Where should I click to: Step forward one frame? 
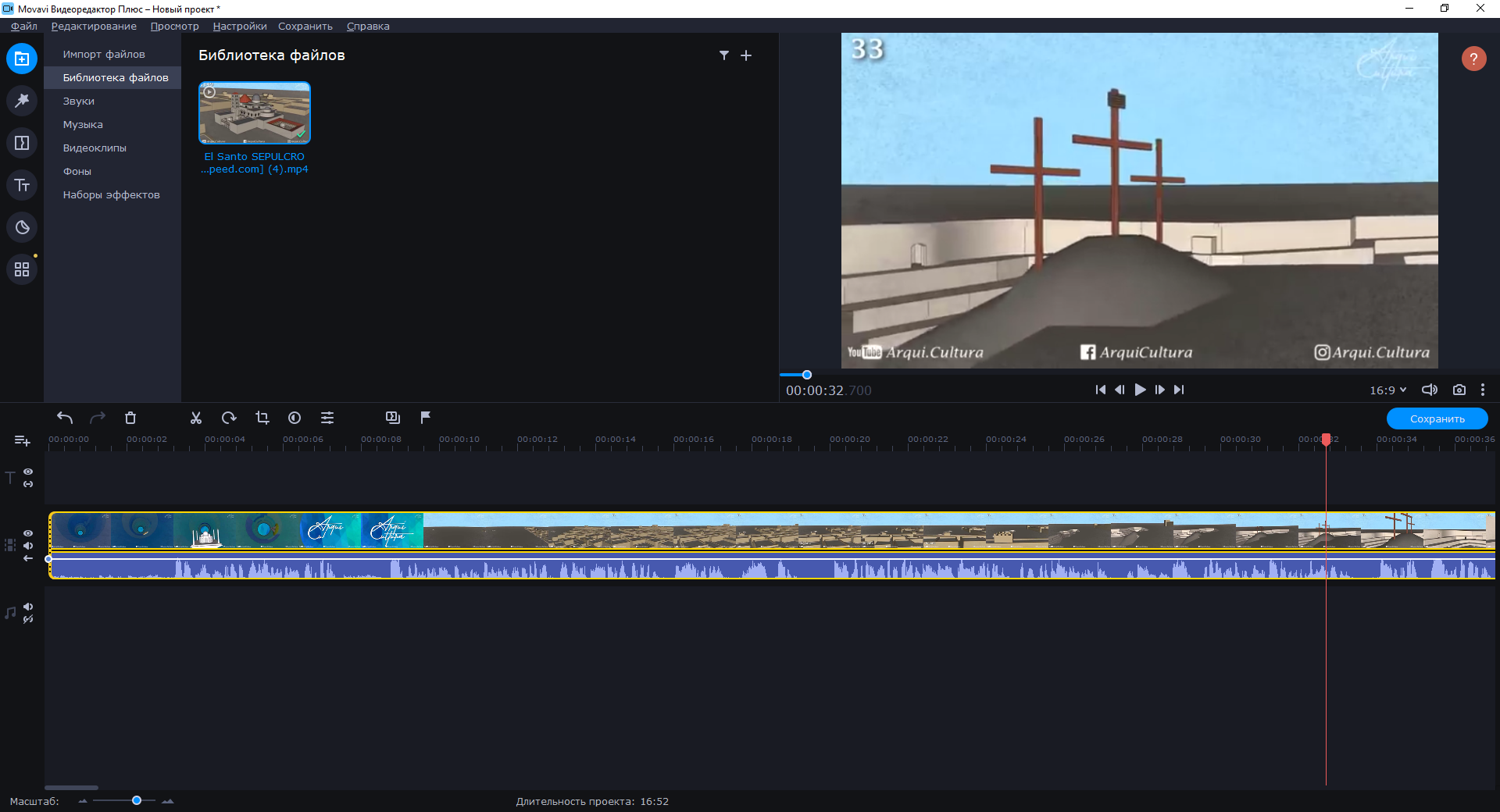click(1160, 390)
